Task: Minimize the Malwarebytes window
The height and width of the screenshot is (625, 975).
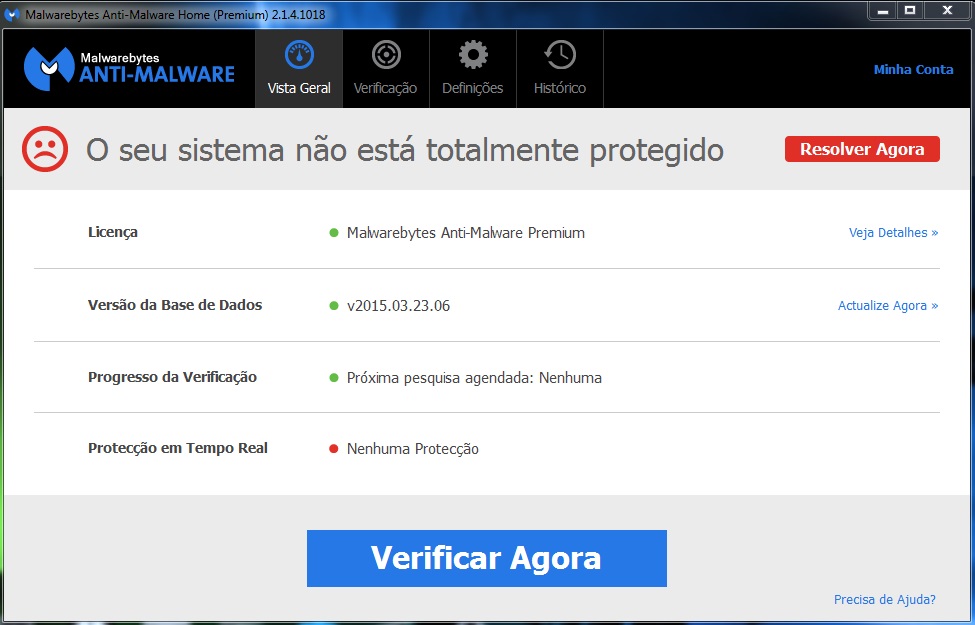Action: pos(882,11)
